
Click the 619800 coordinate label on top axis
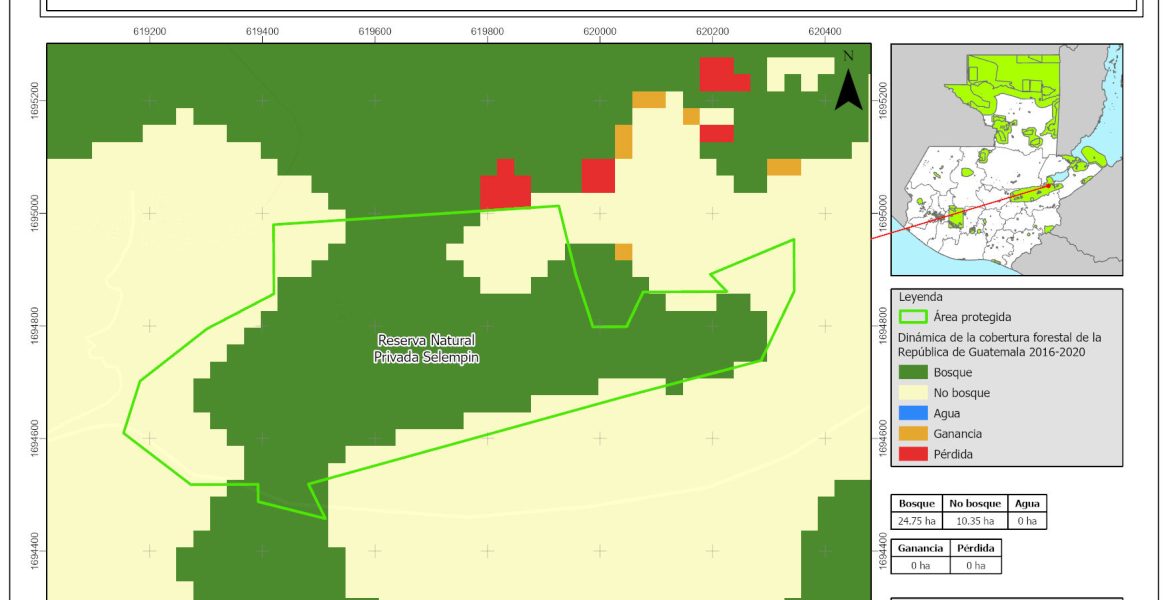click(487, 31)
